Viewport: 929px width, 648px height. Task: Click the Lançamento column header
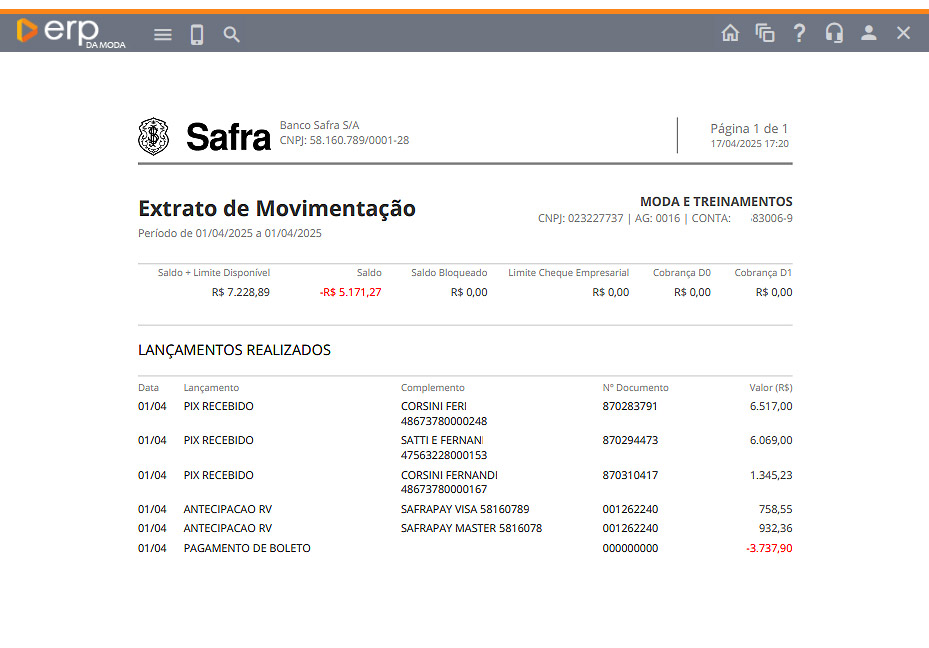[x=211, y=388]
